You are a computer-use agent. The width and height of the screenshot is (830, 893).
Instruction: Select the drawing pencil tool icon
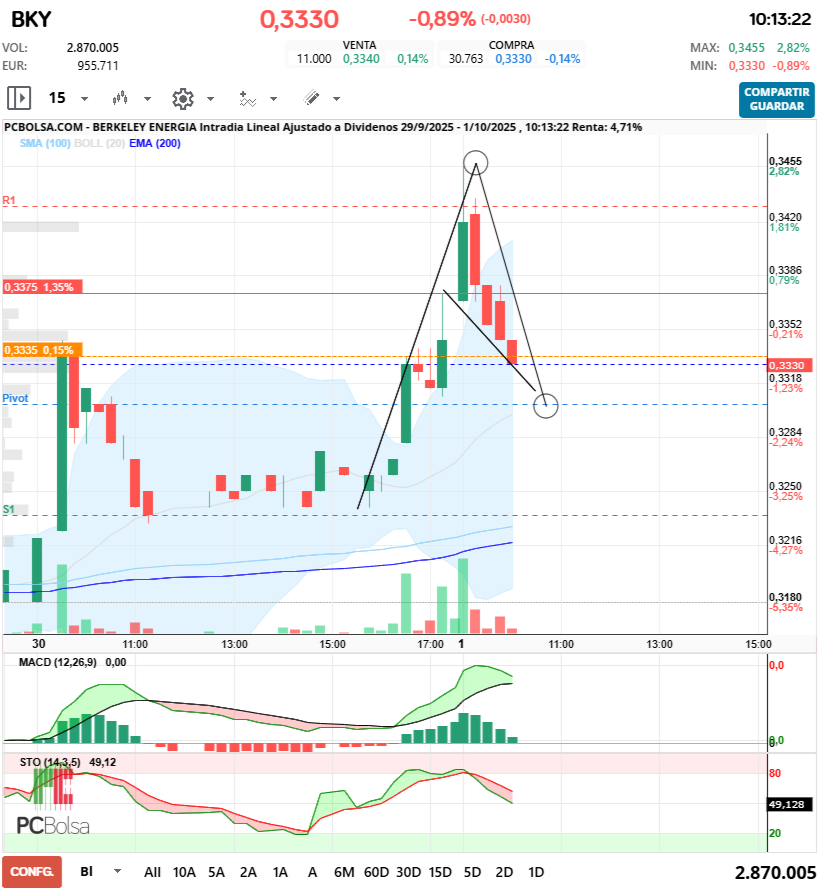[311, 98]
